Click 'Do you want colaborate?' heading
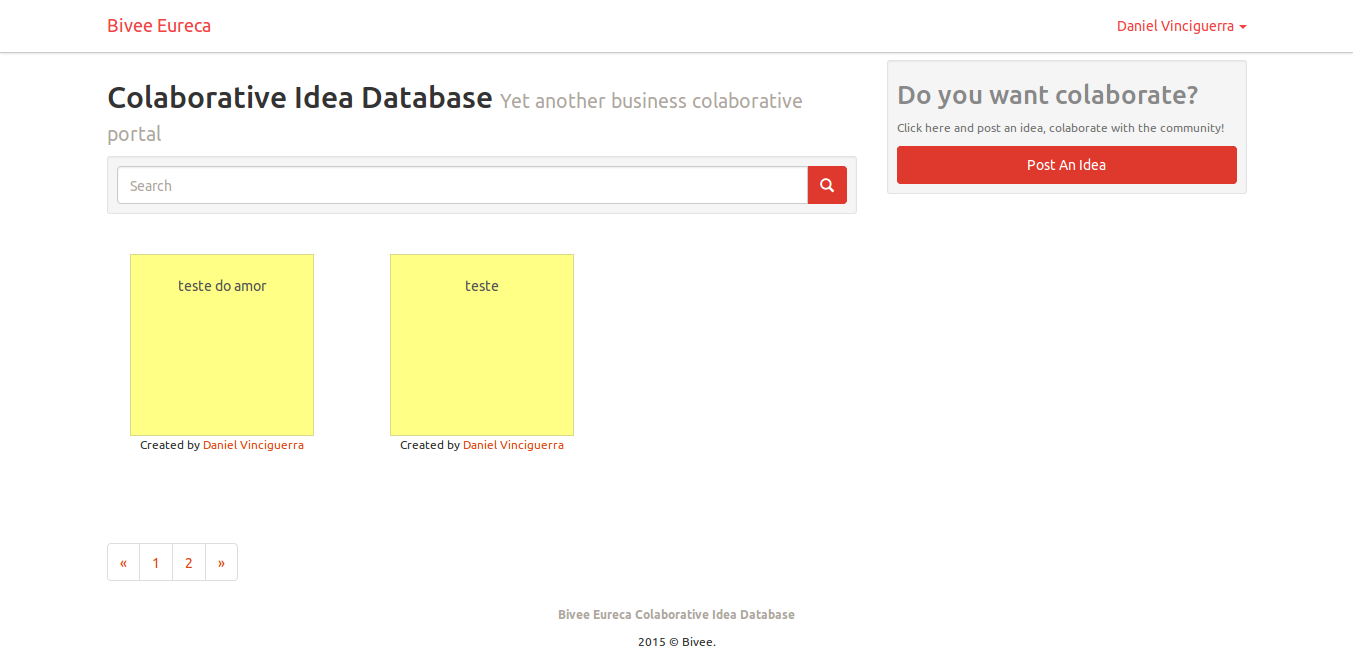 tap(1047, 95)
